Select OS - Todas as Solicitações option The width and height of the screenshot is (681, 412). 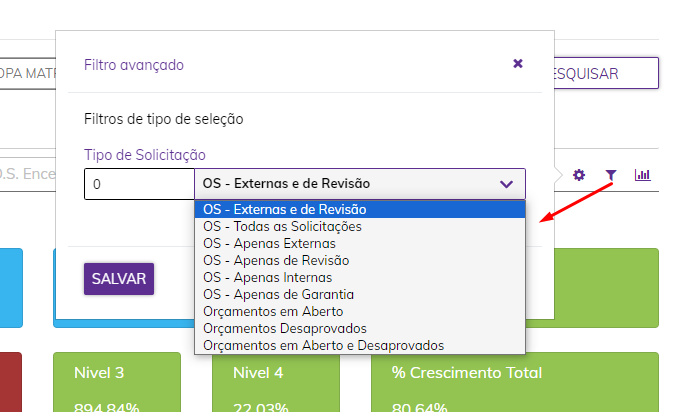(x=282, y=227)
